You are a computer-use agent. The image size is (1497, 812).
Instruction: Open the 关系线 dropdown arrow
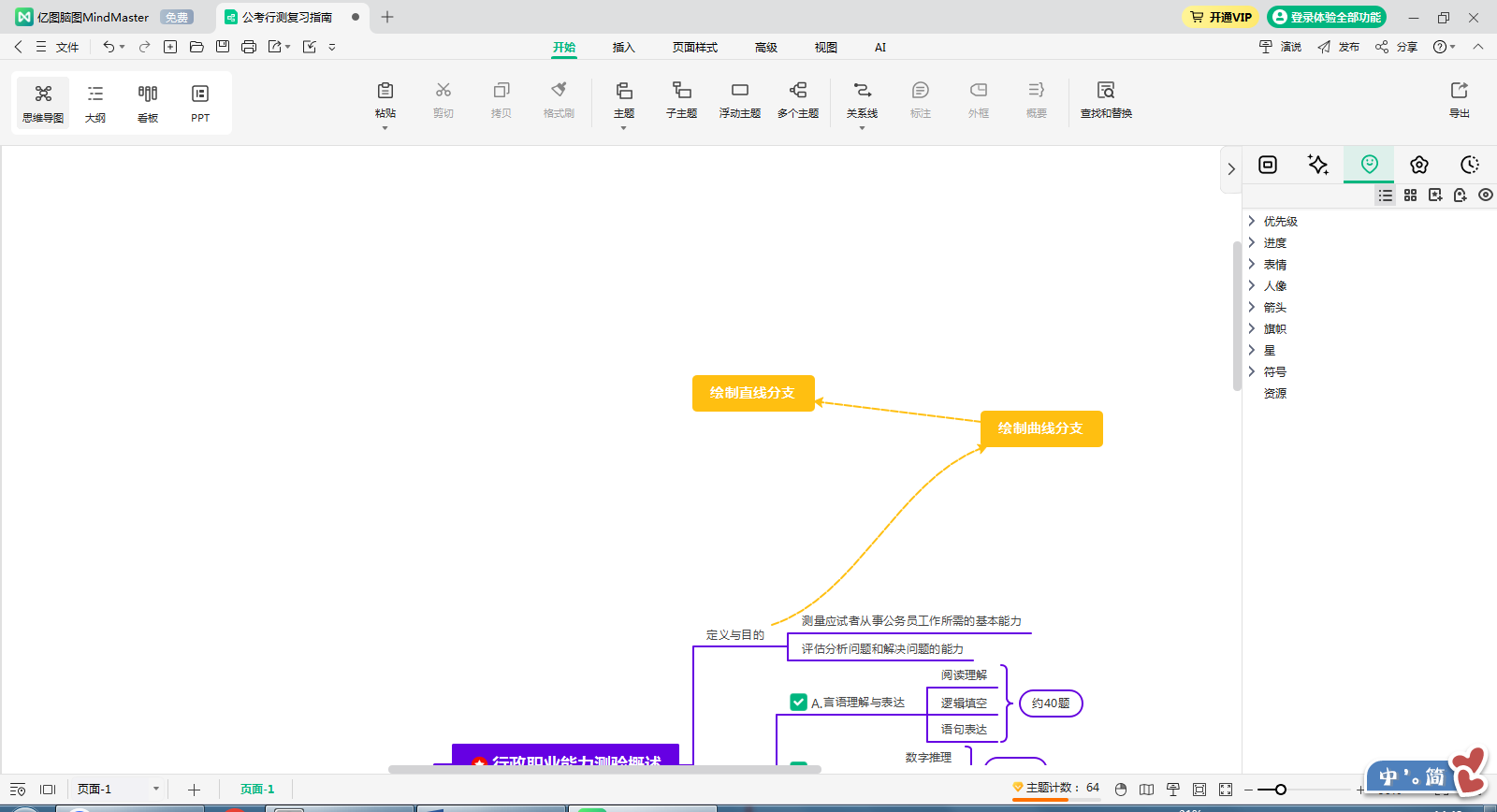click(862, 128)
